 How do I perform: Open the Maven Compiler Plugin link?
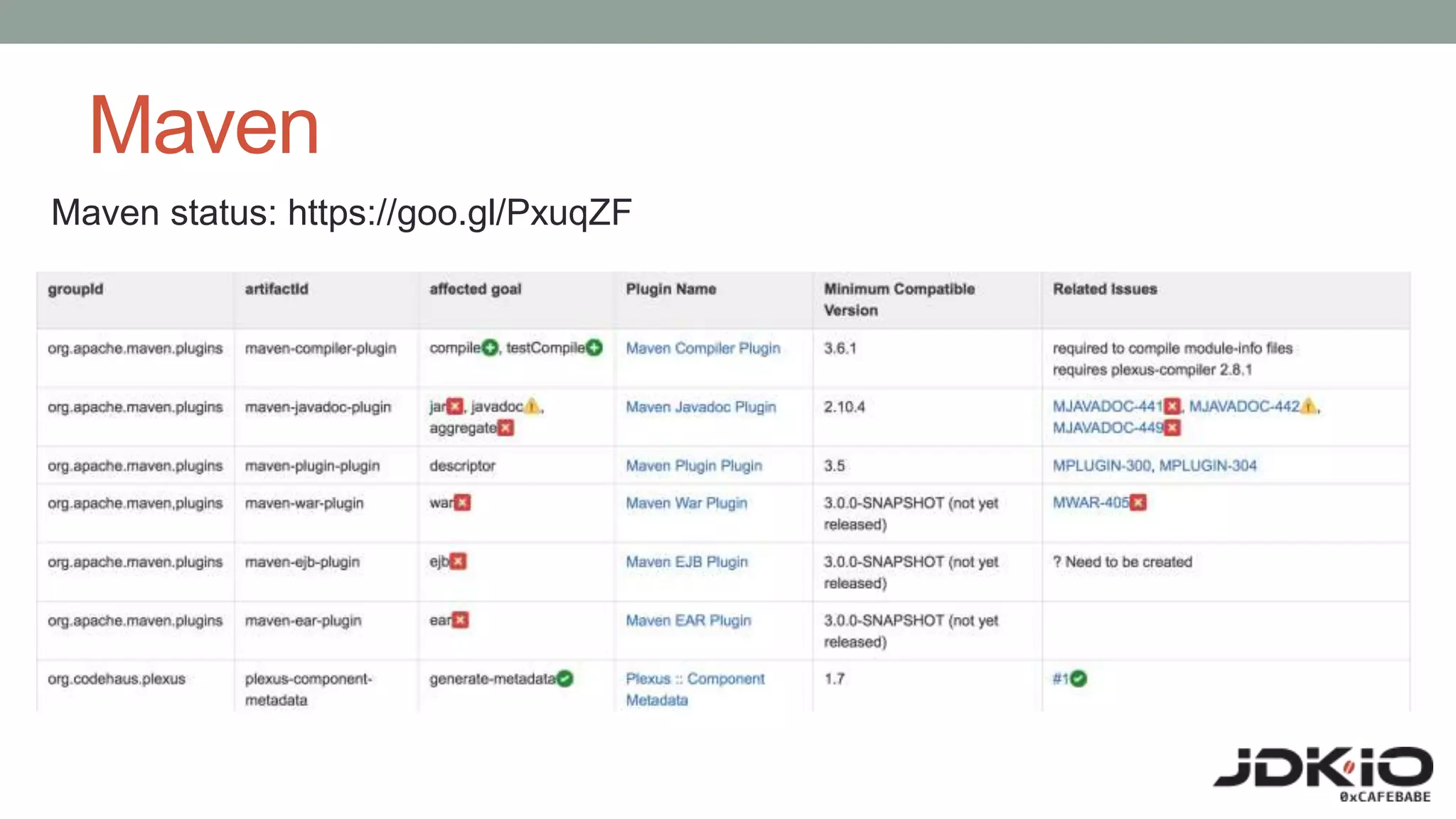[702, 348]
